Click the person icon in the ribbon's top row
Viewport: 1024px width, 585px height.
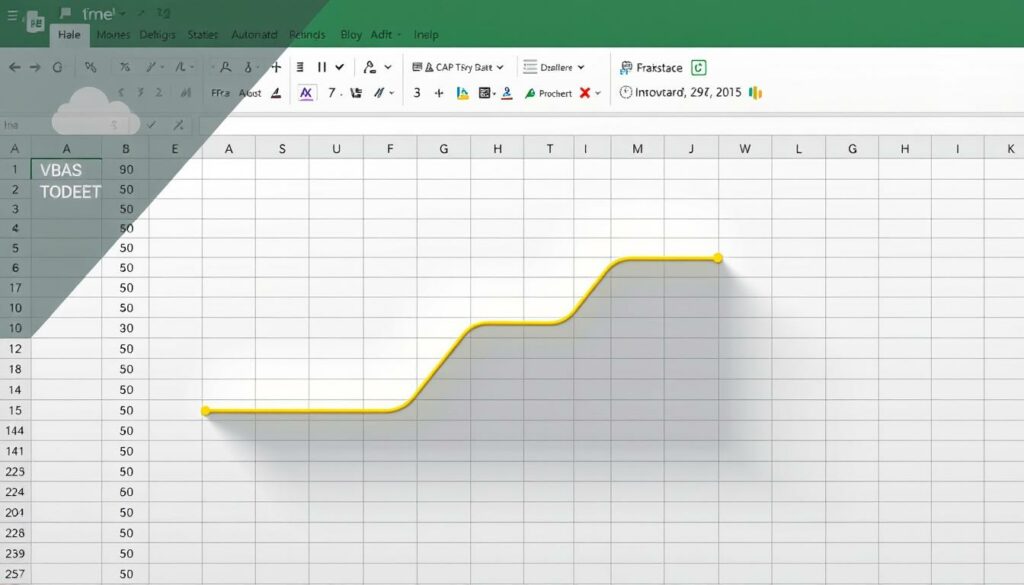click(225, 67)
